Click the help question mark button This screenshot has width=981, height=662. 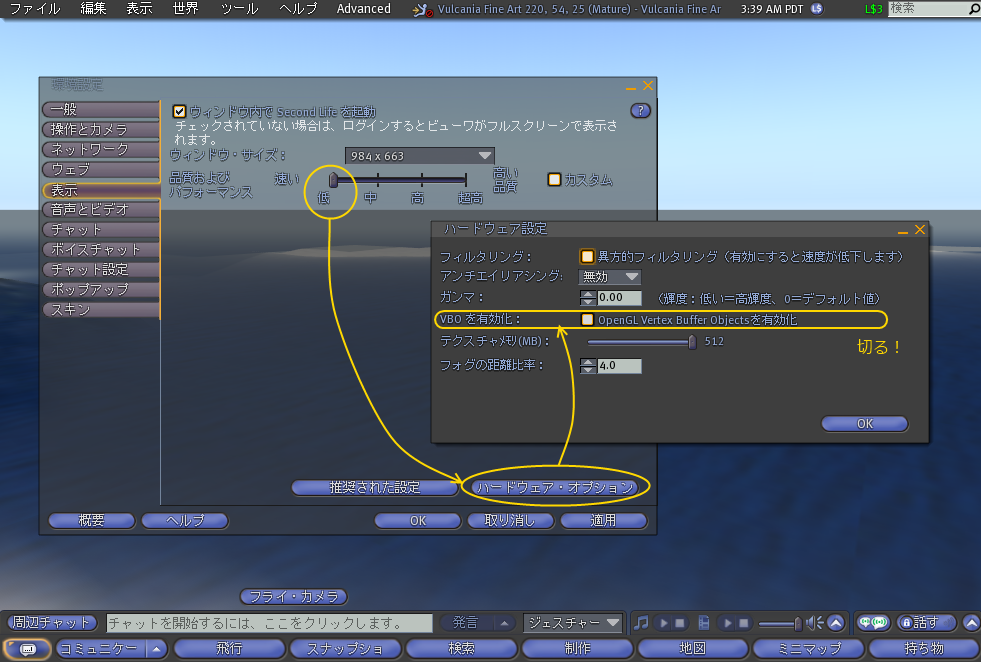coord(641,111)
